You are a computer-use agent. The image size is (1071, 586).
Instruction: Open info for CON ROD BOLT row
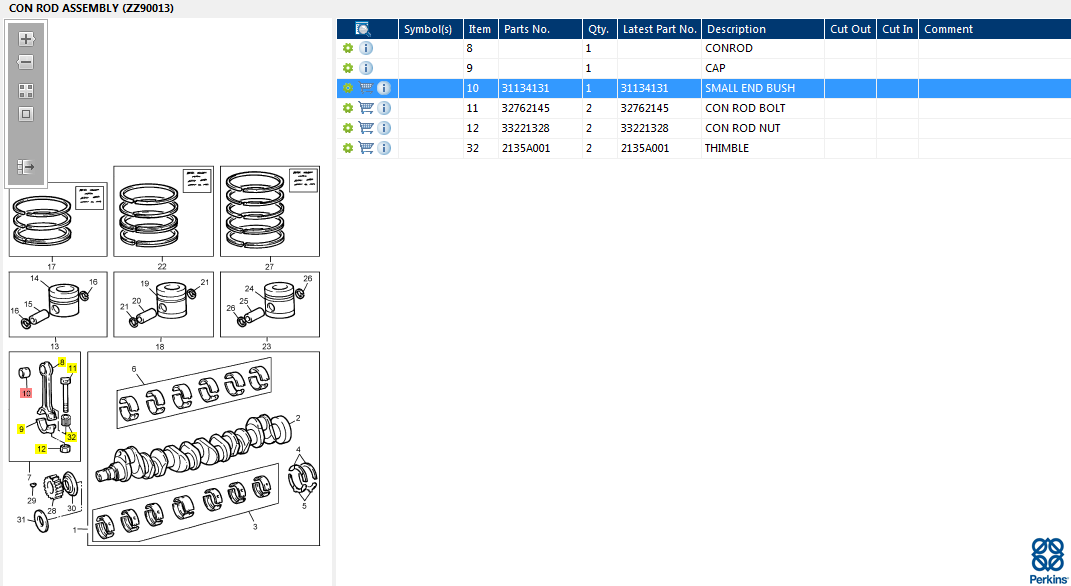(384, 108)
